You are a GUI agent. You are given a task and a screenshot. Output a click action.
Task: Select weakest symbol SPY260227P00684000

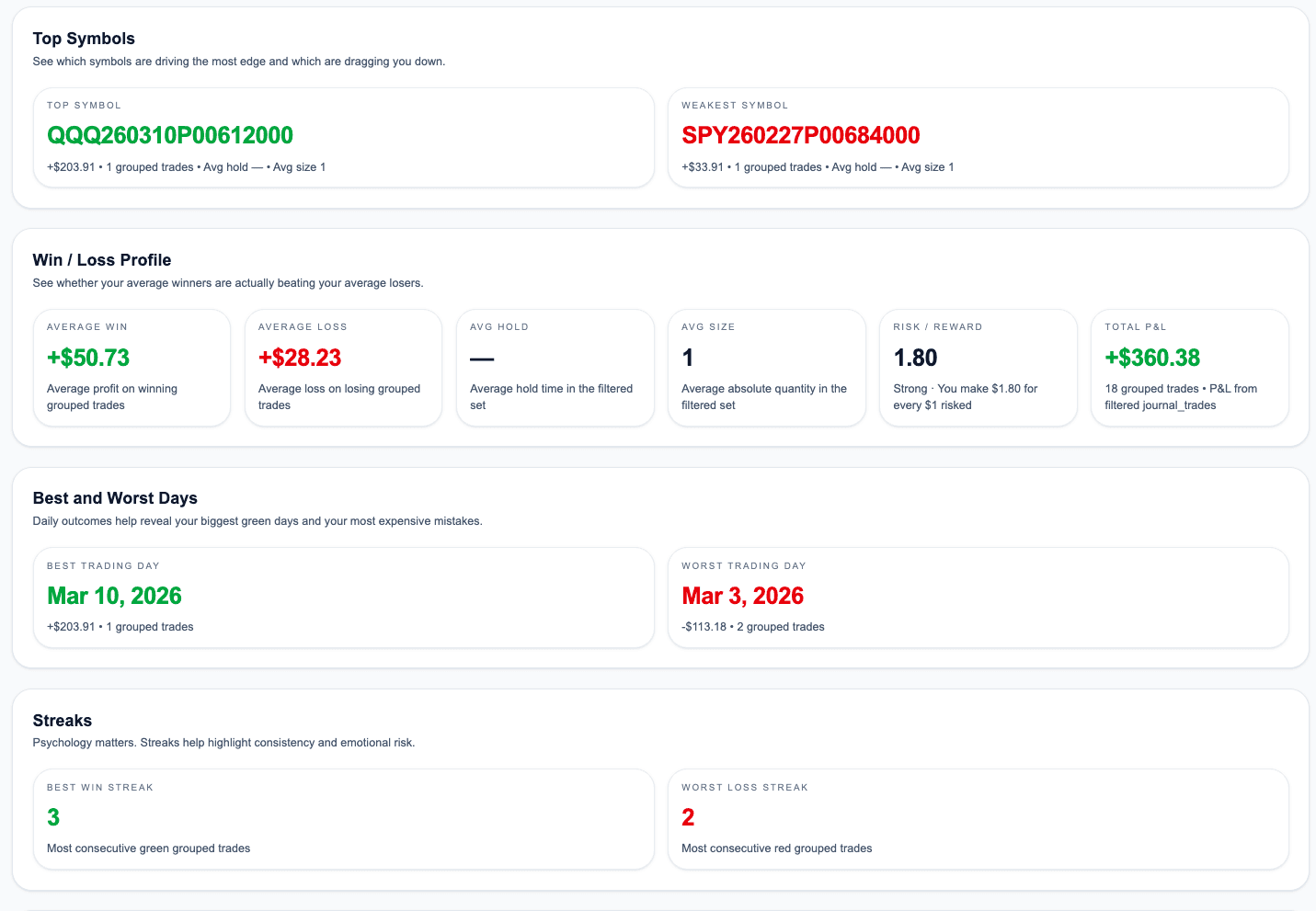[x=801, y=135]
